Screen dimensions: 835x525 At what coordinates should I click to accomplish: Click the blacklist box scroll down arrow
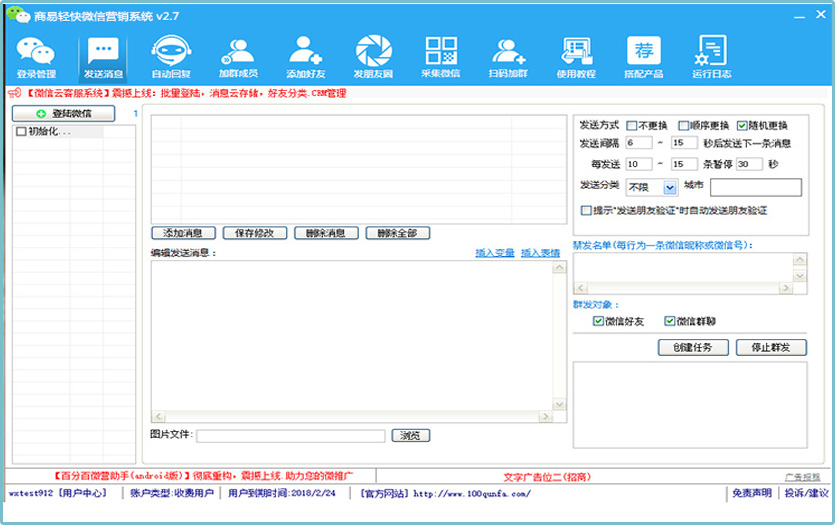(x=800, y=276)
